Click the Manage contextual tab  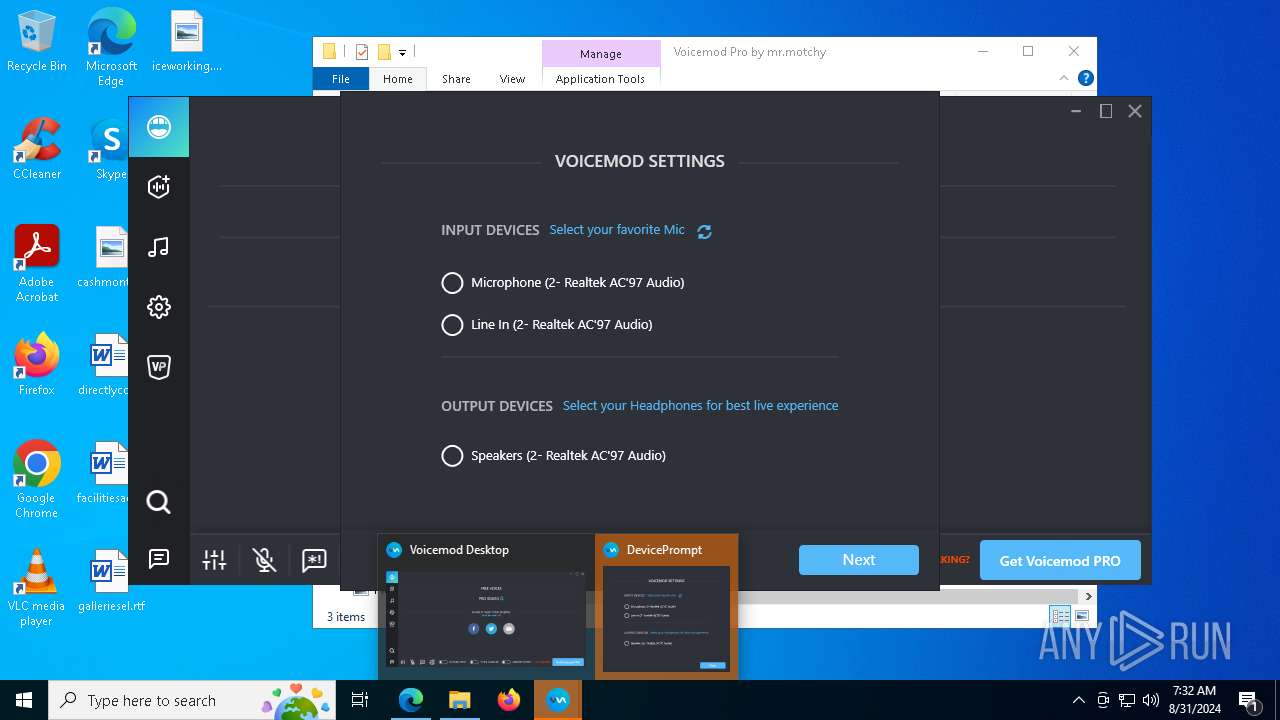[x=601, y=54]
